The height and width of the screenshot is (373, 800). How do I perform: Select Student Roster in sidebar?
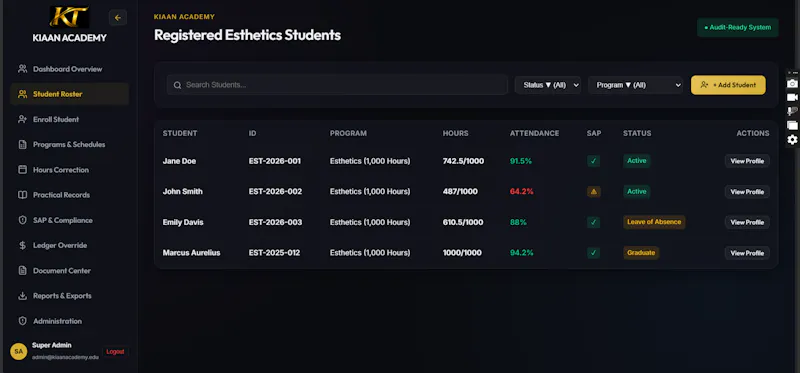pos(69,94)
